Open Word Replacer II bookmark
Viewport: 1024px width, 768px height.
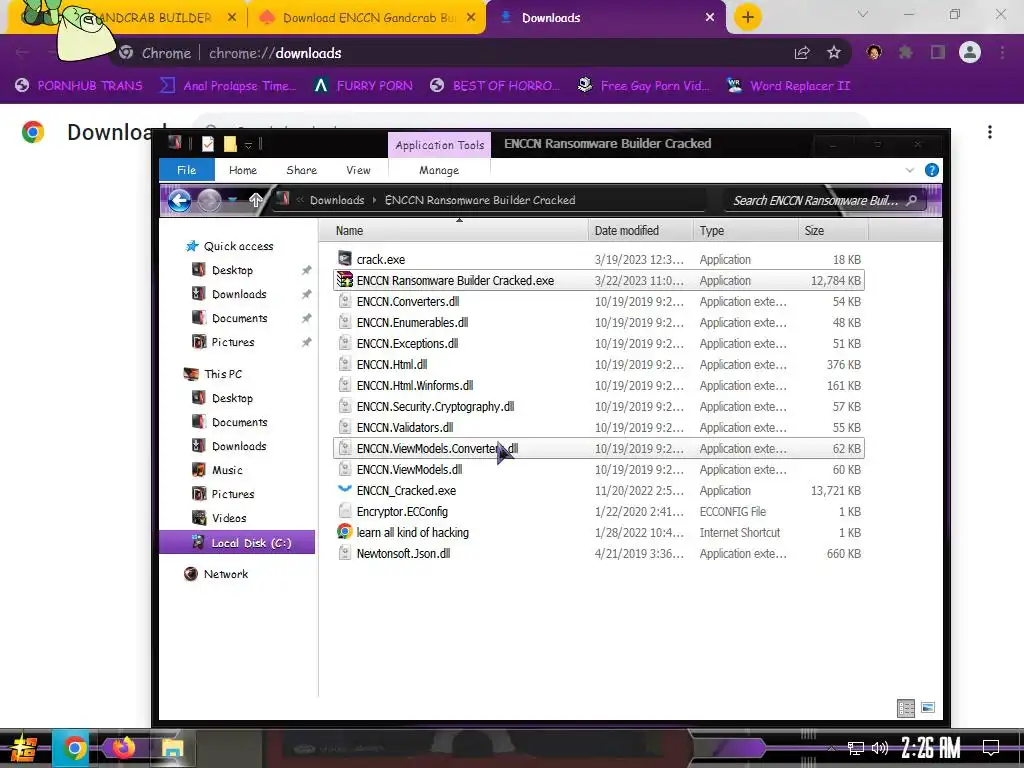[788, 86]
